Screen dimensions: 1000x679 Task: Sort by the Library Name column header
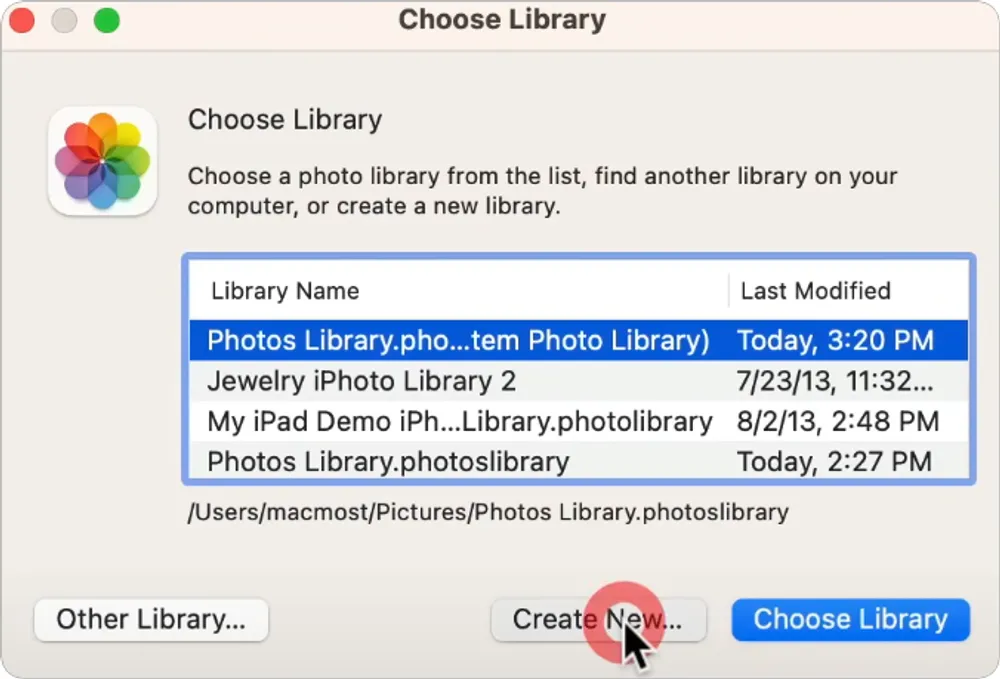point(285,291)
